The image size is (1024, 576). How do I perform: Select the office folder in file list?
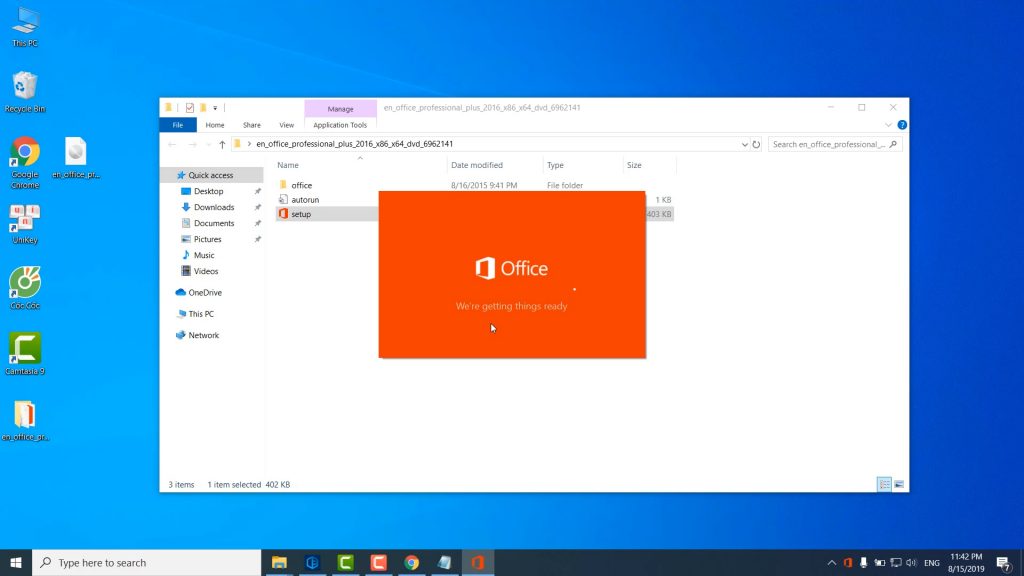click(x=301, y=185)
